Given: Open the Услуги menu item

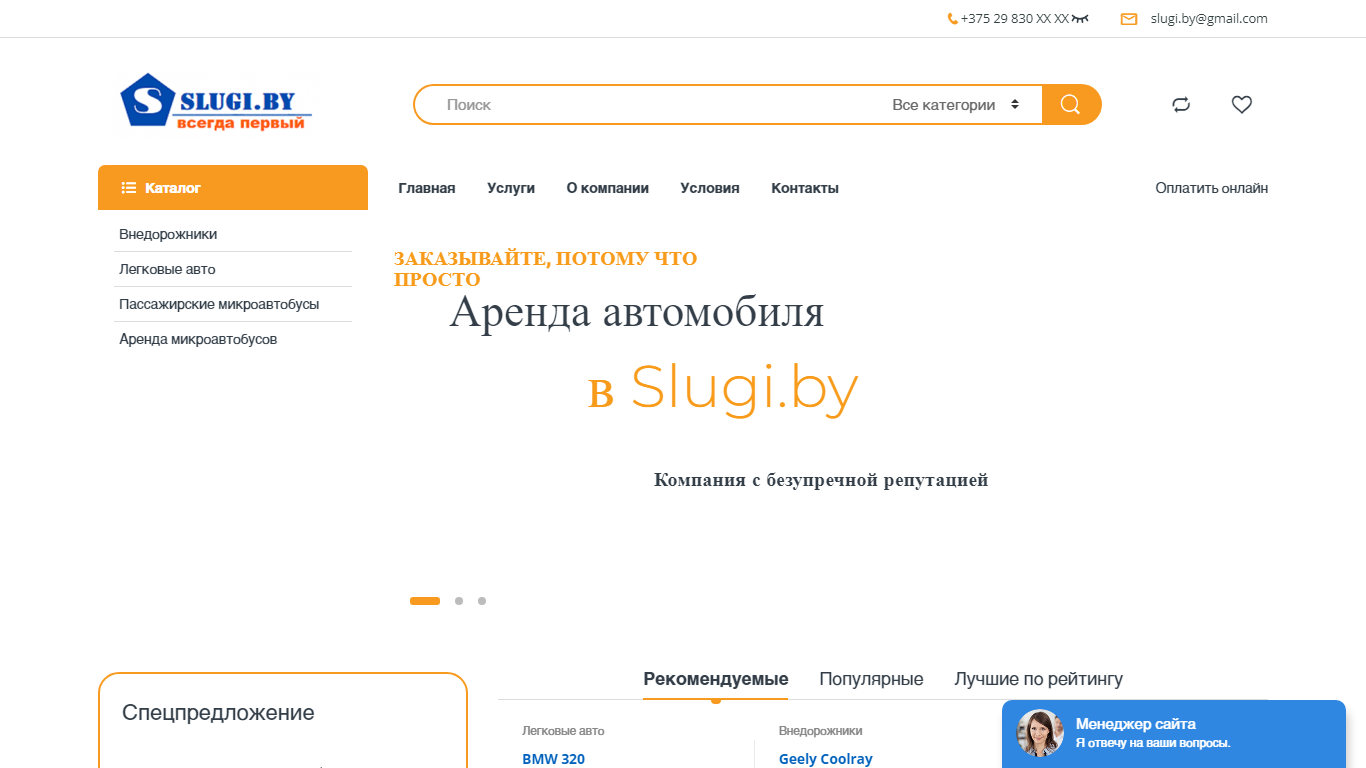Looking at the screenshot, I should pyautogui.click(x=511, y=188).
